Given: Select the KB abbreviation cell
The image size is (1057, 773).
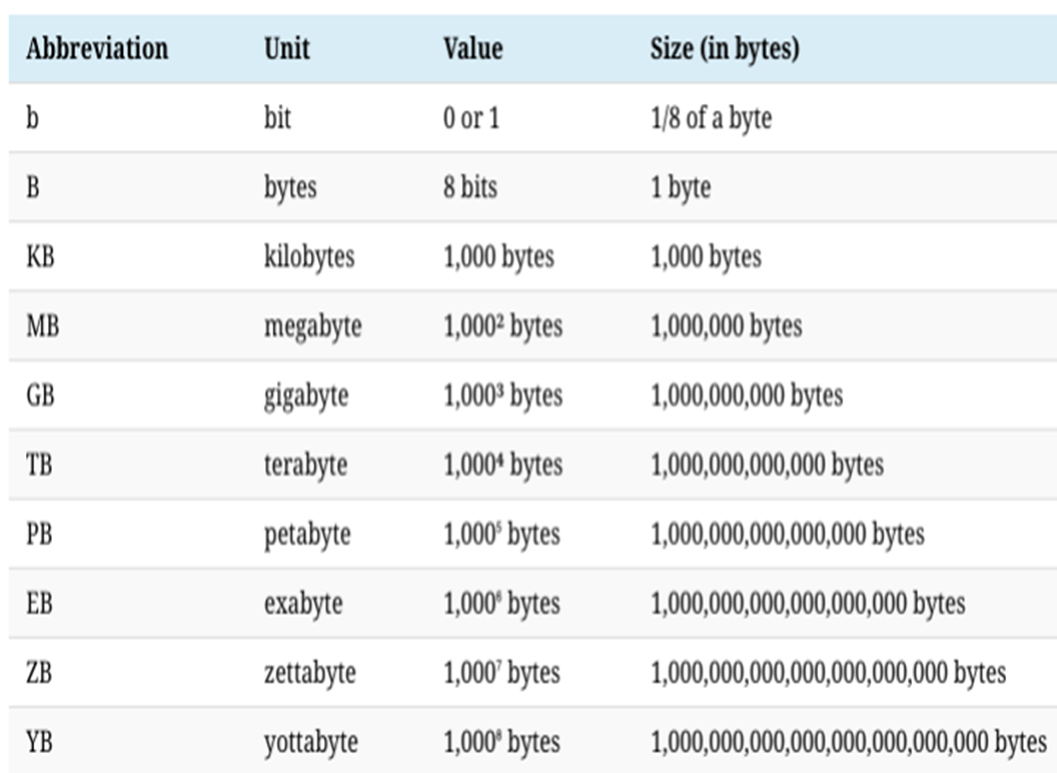Looking at the screenshot, I should click(40, 257).
